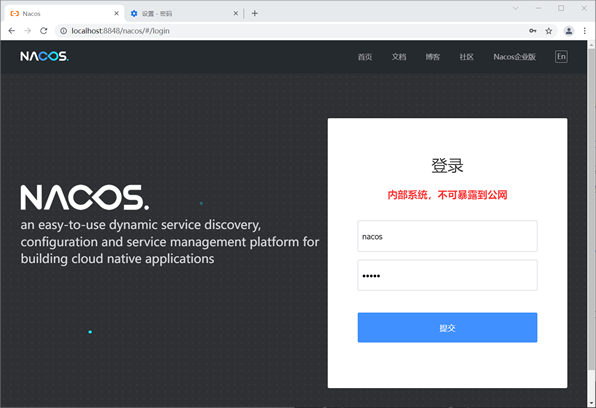Click the 登录 heading text

coord(447,166)
